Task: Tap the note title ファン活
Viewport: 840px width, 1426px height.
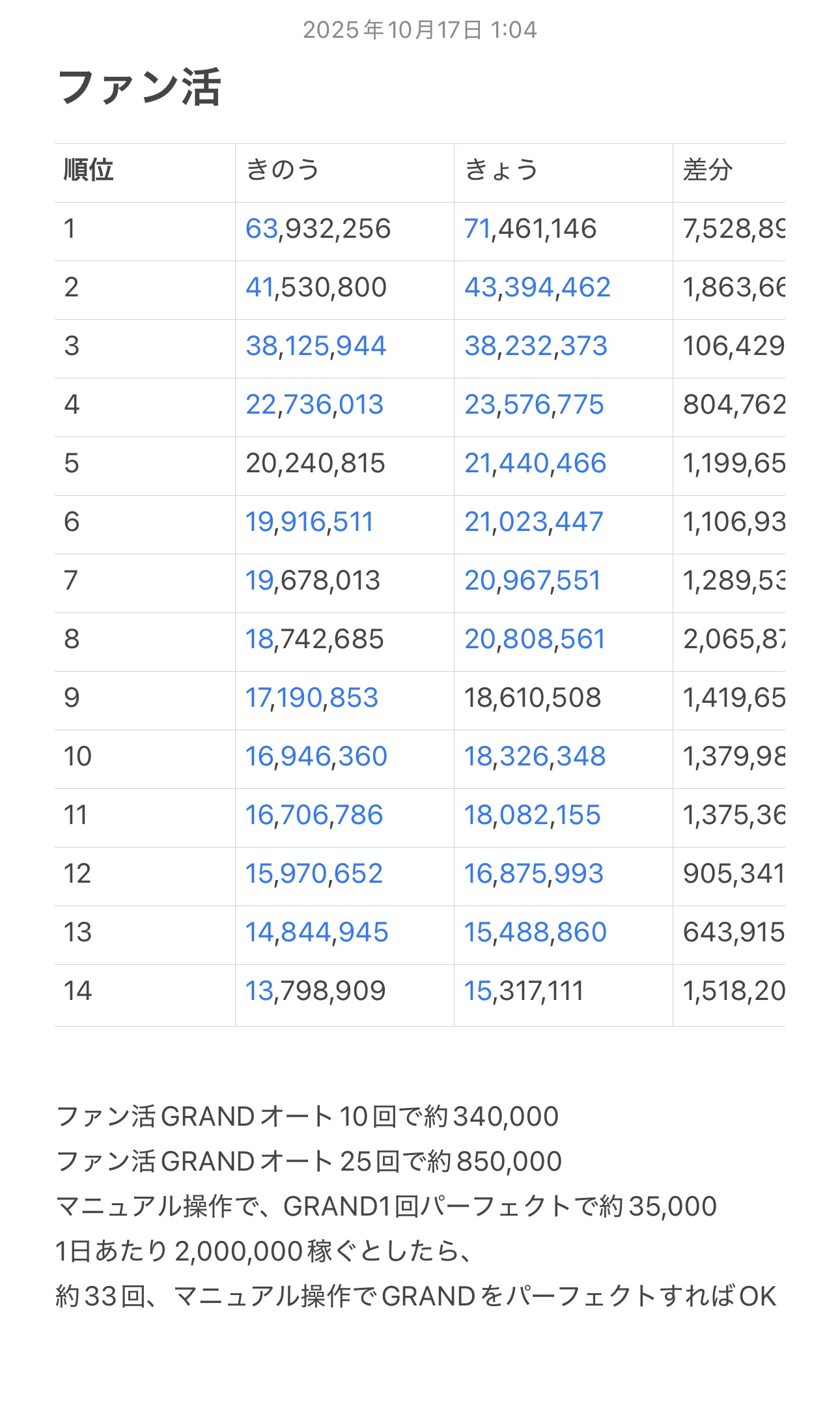Action: click(139, 87)
